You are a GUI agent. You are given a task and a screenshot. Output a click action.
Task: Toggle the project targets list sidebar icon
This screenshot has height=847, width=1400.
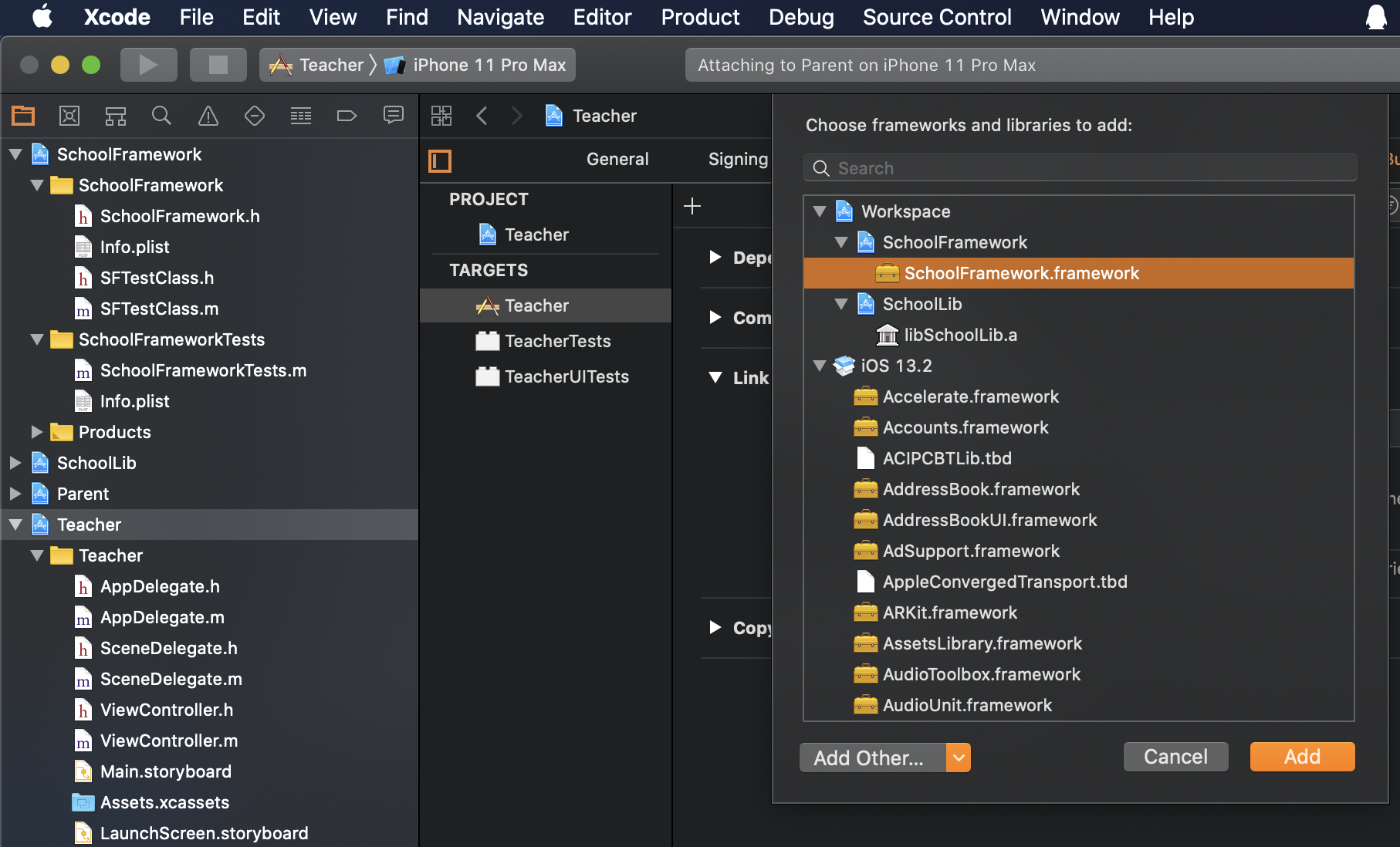pyautogui.click(x=440, y=160)
